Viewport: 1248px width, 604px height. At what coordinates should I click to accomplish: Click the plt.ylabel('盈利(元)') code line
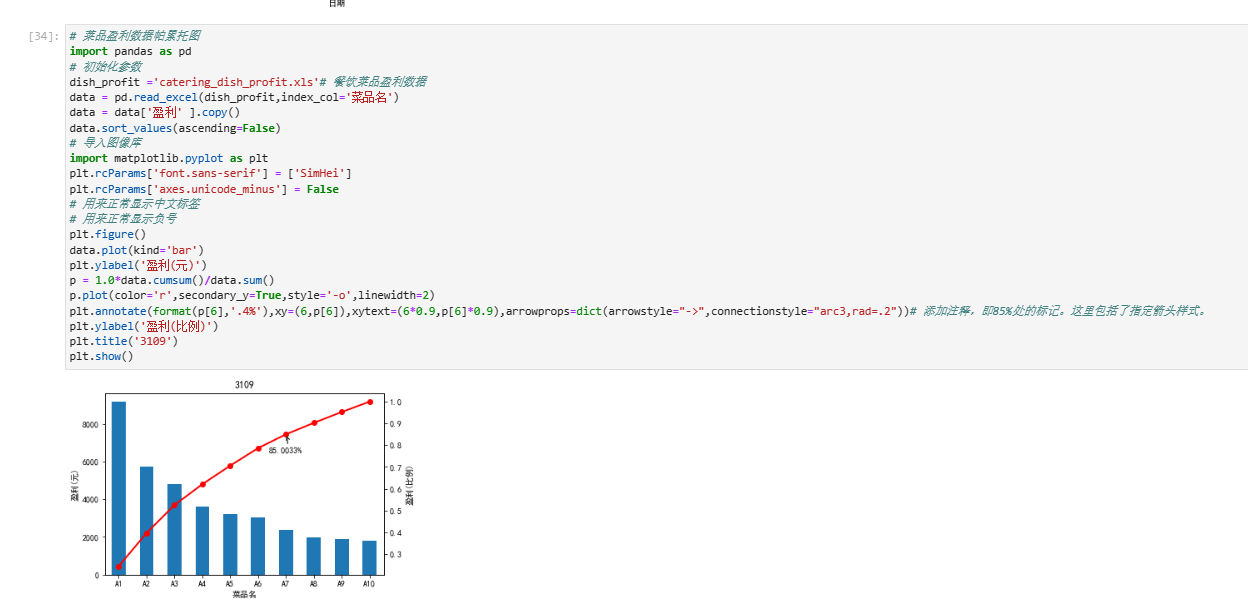[x=138, y=266]
